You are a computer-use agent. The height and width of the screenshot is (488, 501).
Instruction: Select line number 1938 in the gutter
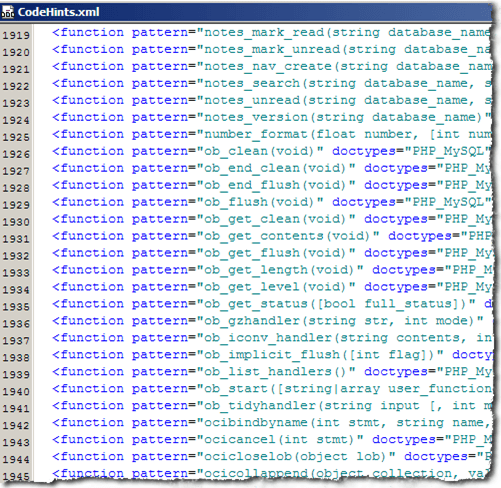(x=16, y=358)
